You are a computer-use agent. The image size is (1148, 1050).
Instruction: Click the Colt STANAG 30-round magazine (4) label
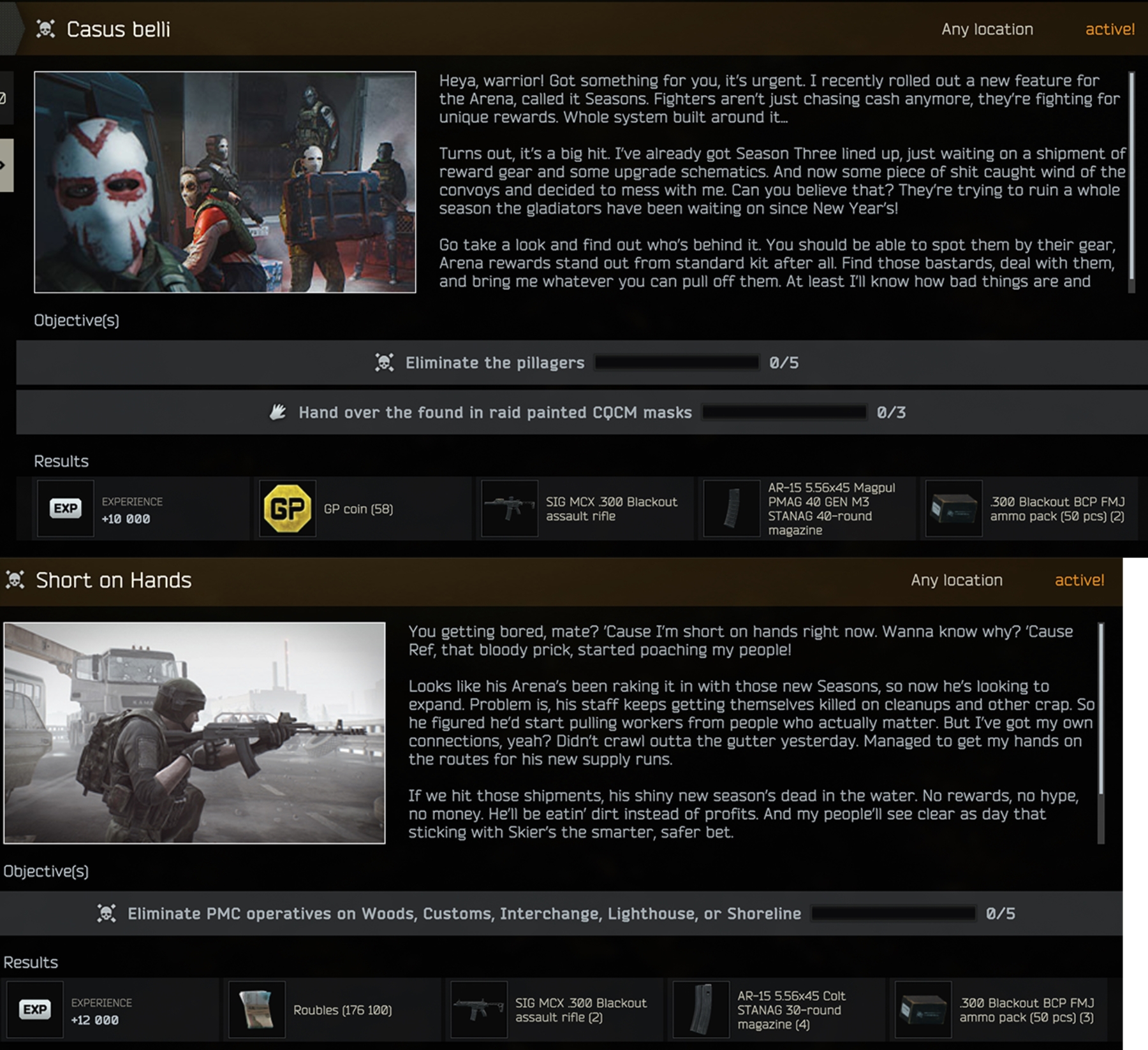791,1010
